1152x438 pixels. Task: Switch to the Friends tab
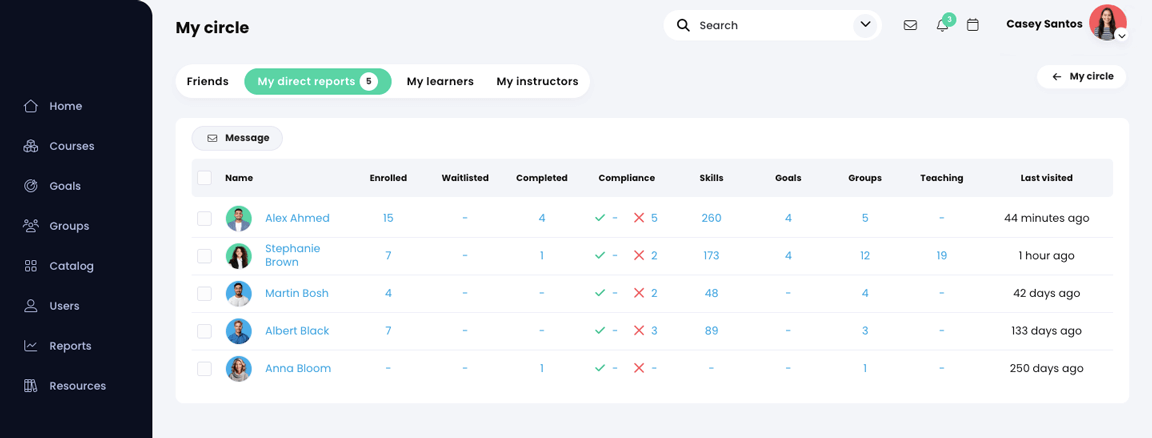coord(208,81)
